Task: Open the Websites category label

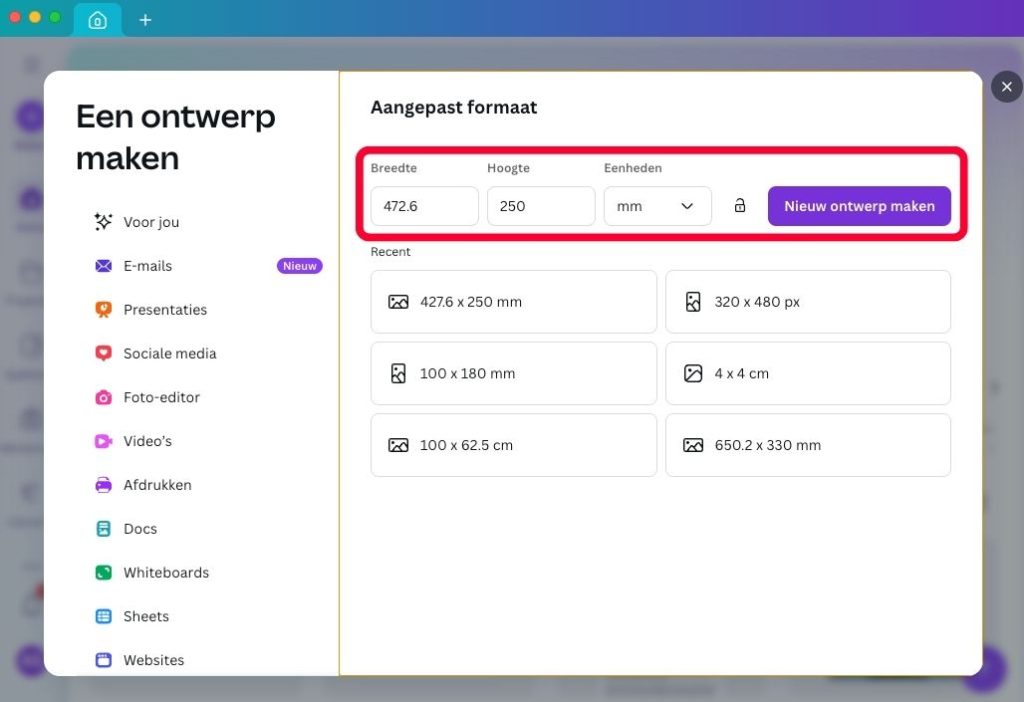Action: click(154, 660)
